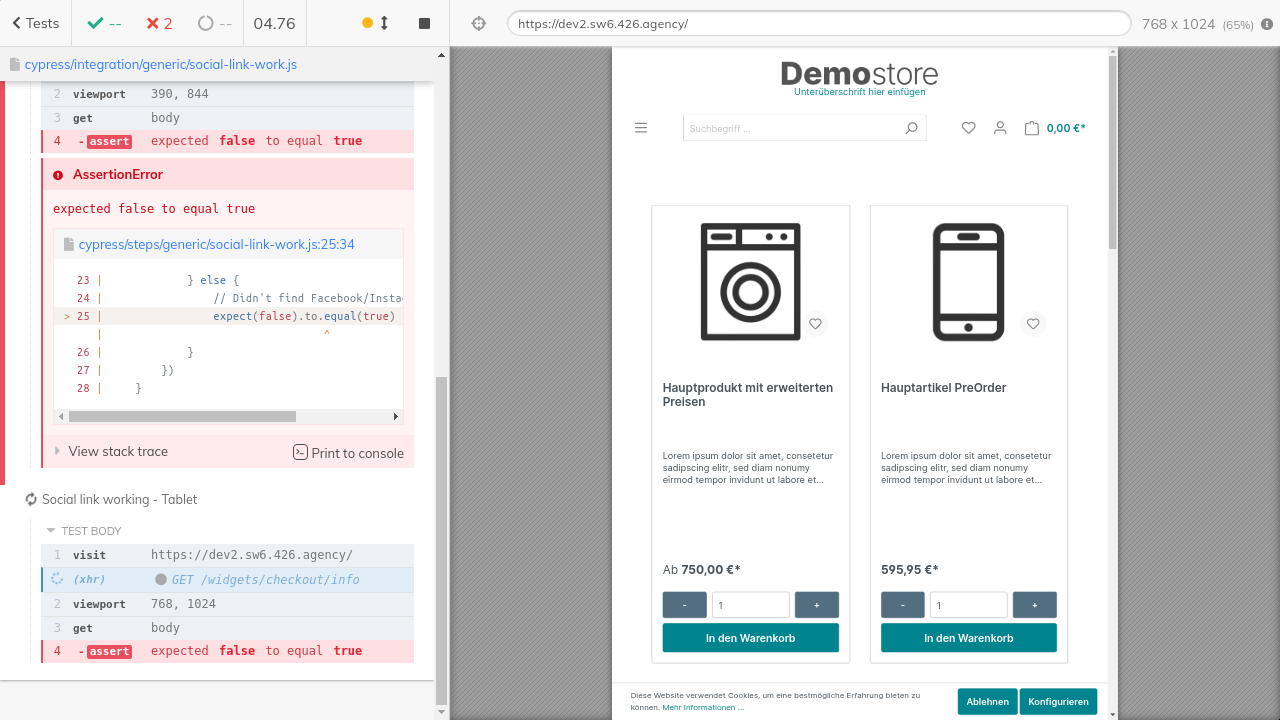Open the shopping cart bag icon
The image size is (1280, 720).
1031,128
